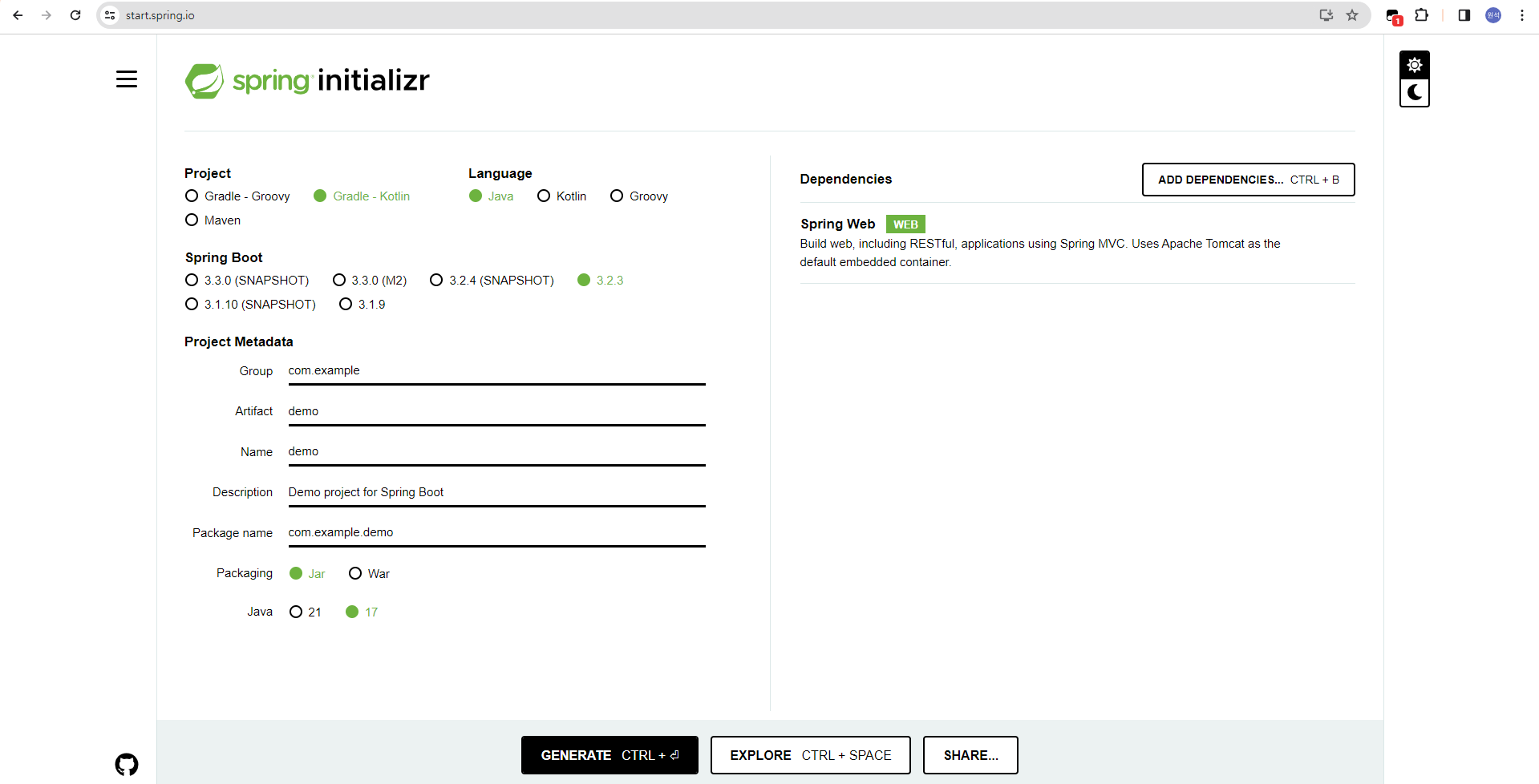This screenshot has height=784, width=1539.
Task: Select Maven project type
Action: pos(213,220)
